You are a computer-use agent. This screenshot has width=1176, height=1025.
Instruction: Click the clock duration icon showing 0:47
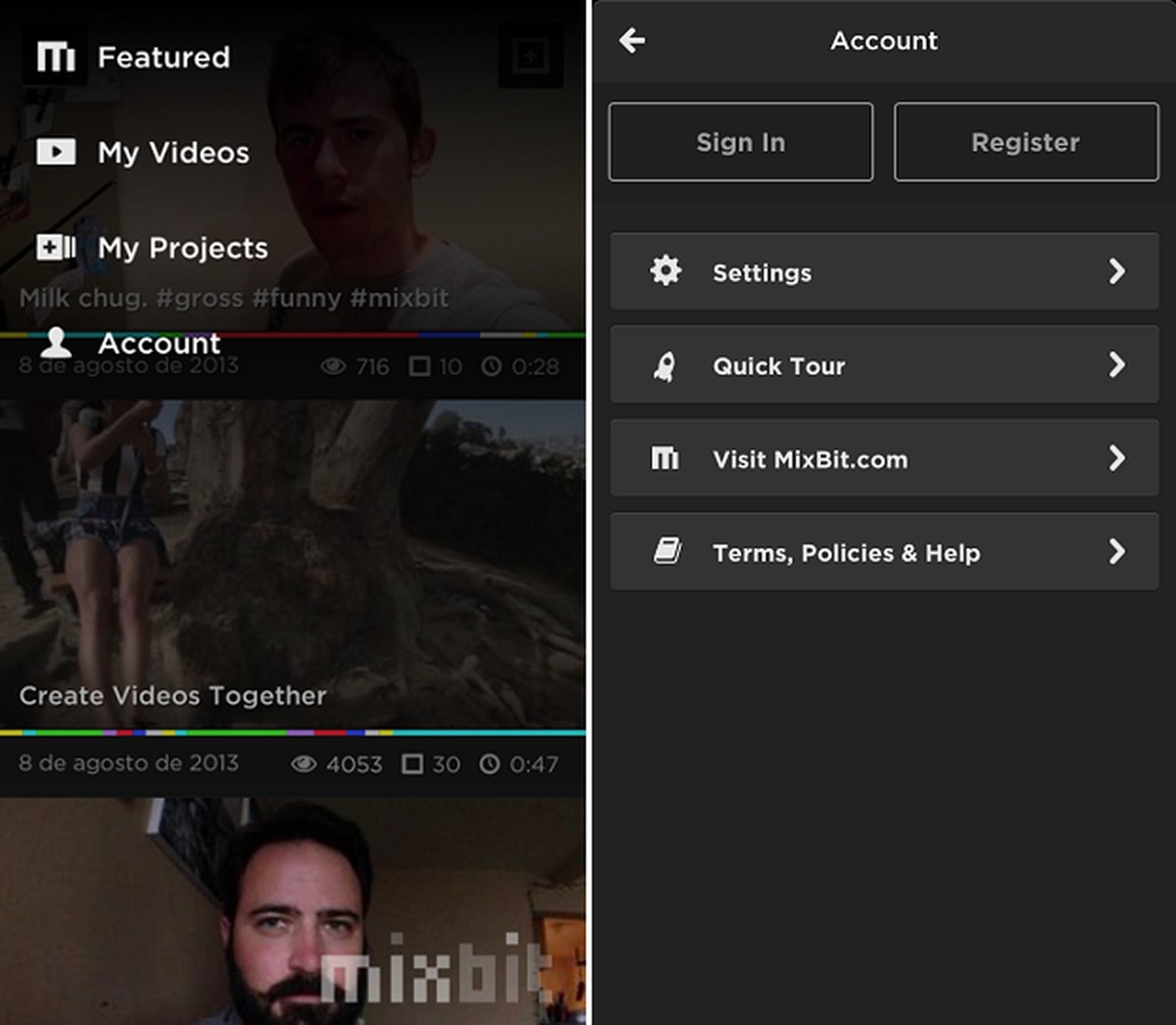pyautogui.click(x=489, y=763)
